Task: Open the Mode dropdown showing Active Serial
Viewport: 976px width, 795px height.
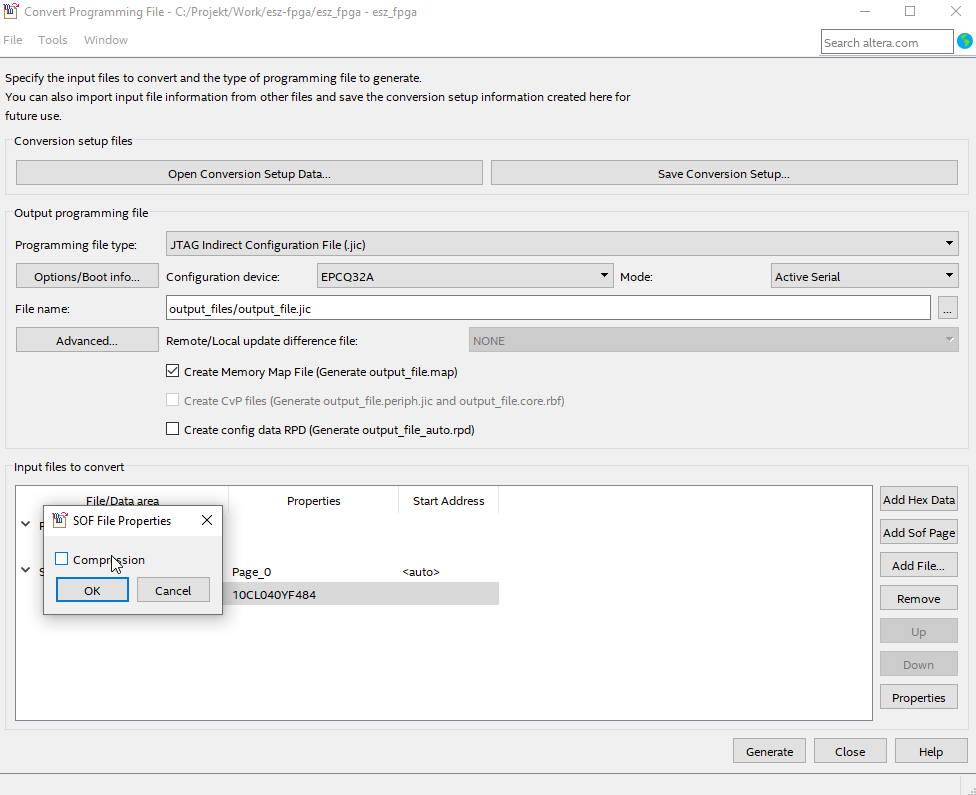Action: point(865,276)
